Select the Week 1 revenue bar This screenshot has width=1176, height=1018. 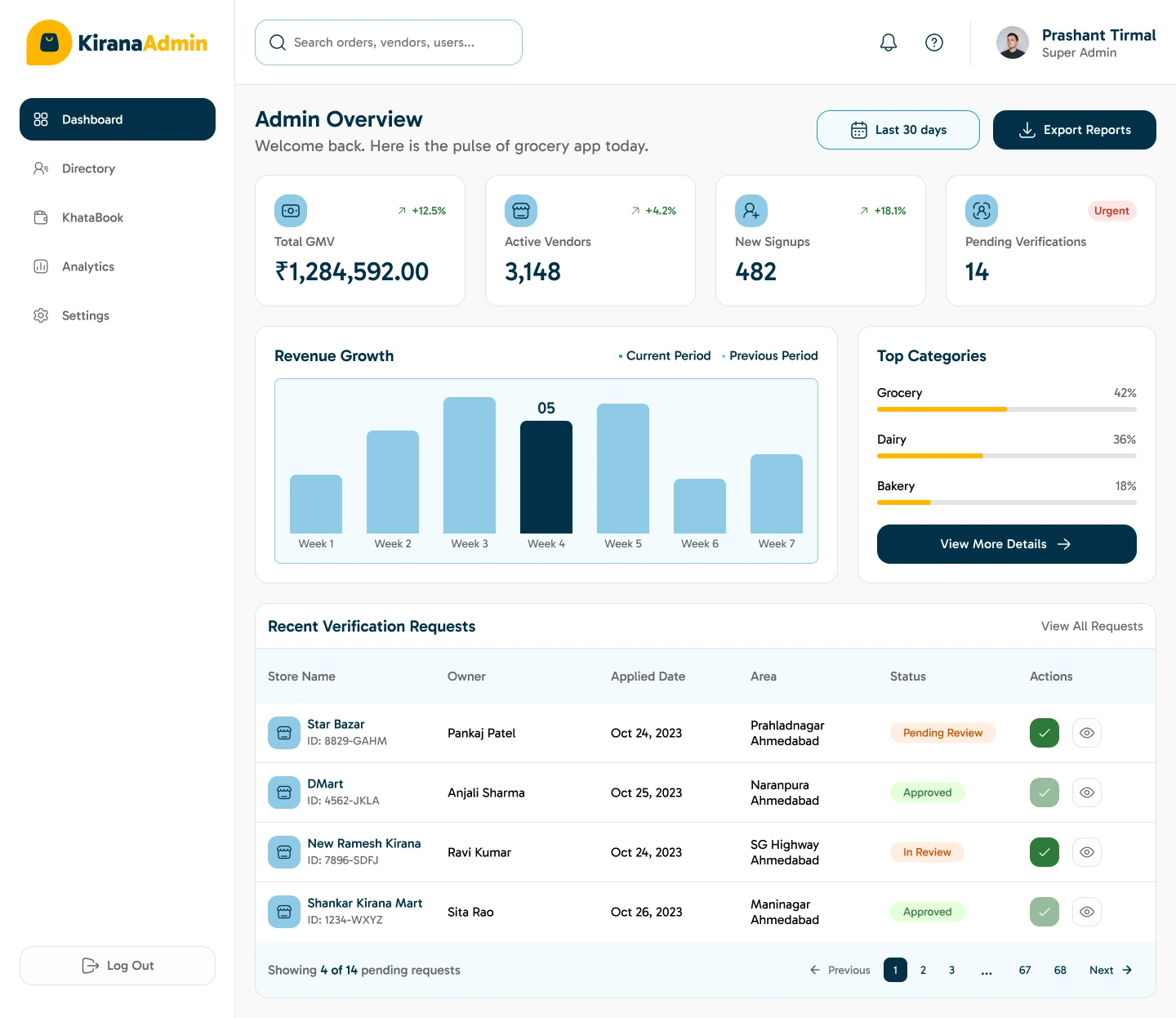point(316,504)
